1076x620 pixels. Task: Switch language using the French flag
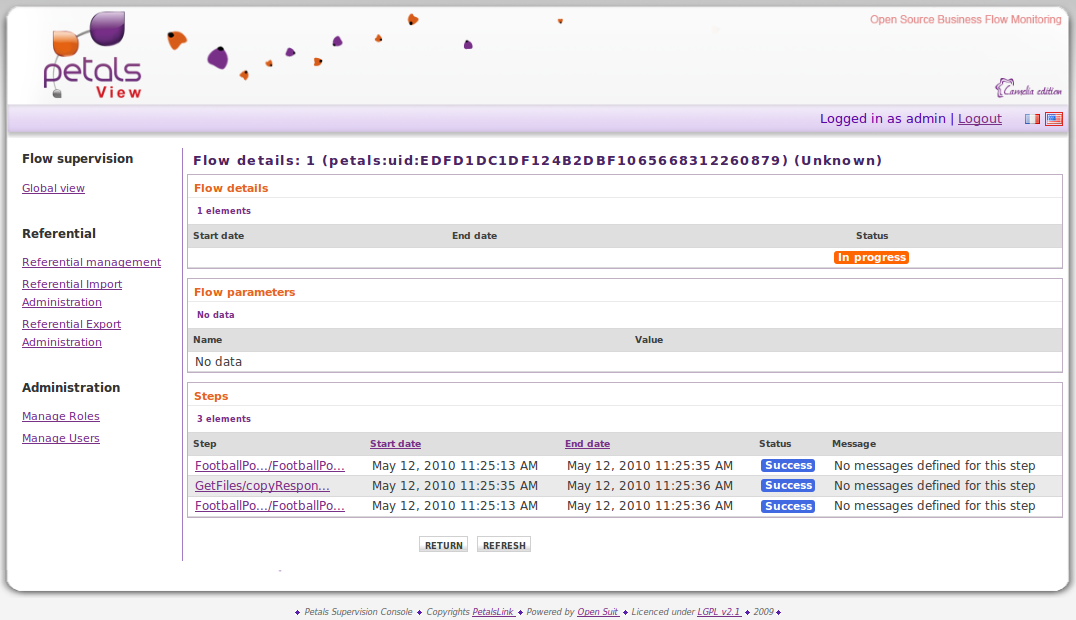(x=1032, y=119)
